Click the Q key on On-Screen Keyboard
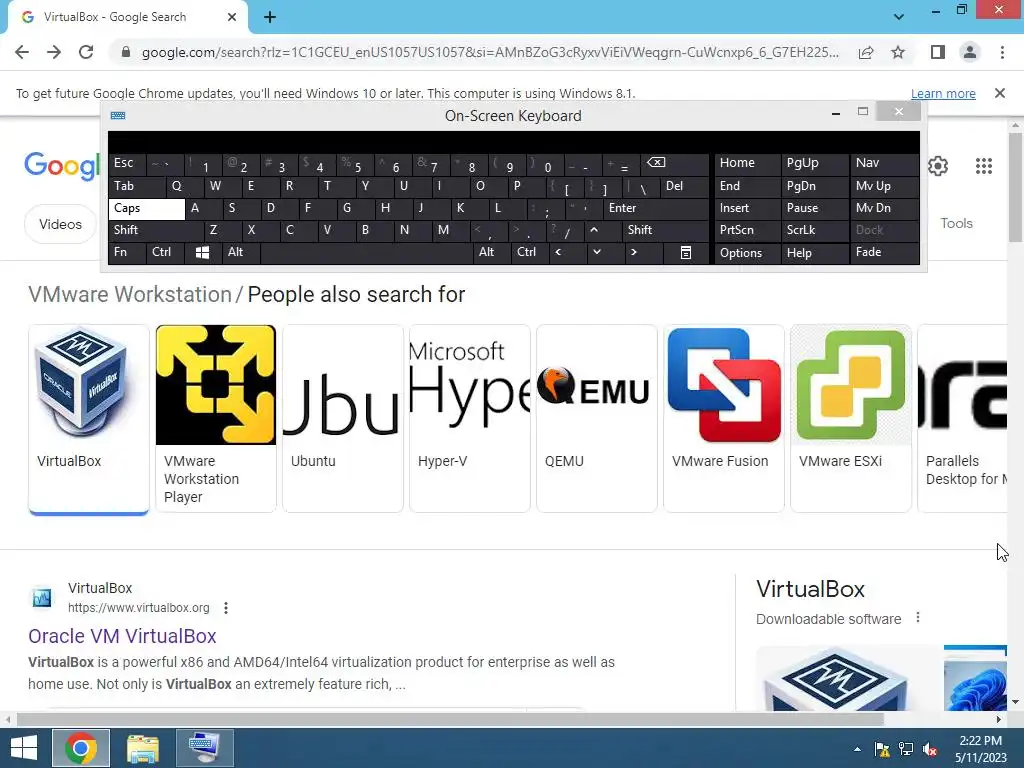 [184, 186]
